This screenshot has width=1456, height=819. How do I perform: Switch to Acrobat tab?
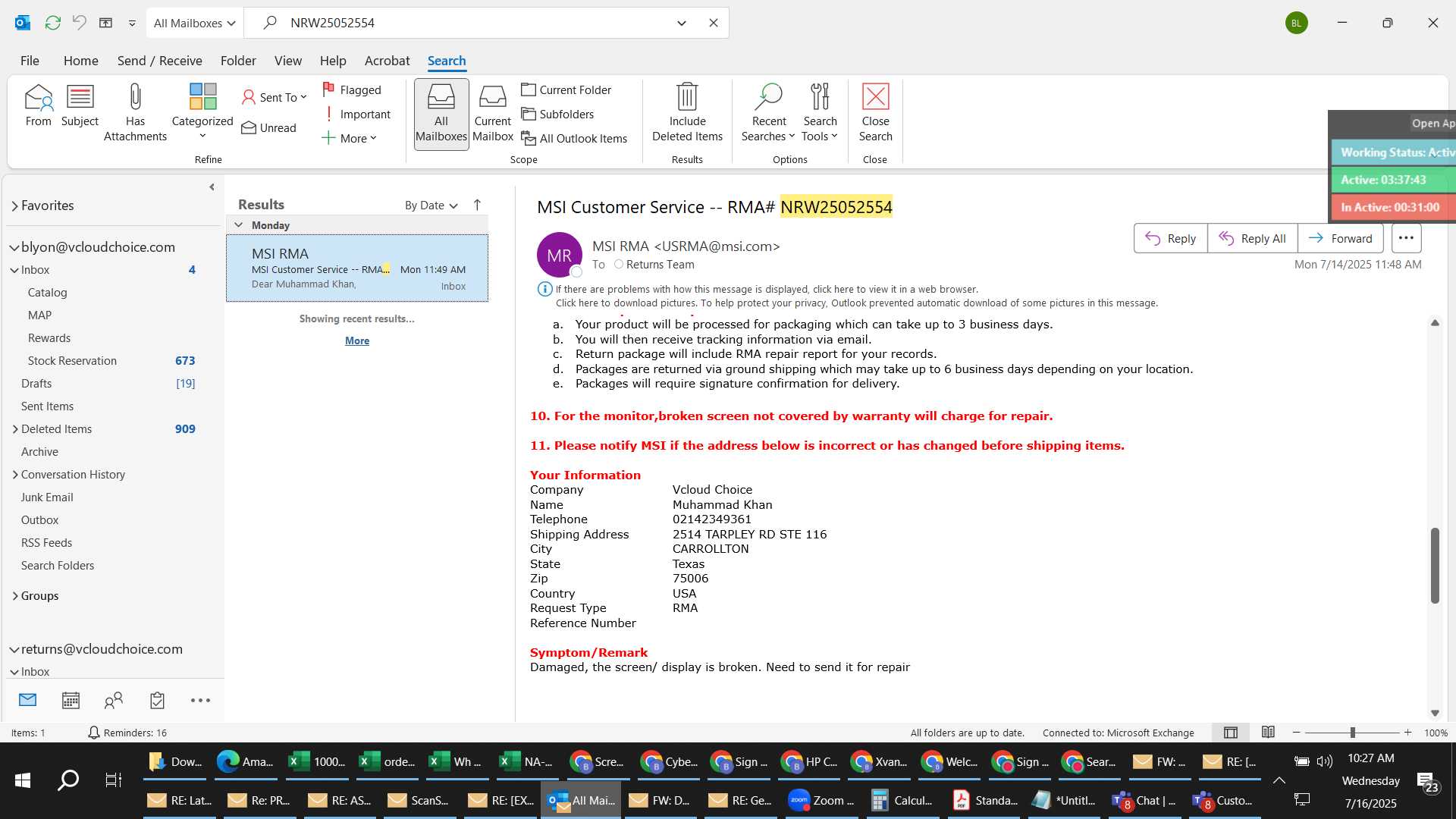[x=387, y=61]
